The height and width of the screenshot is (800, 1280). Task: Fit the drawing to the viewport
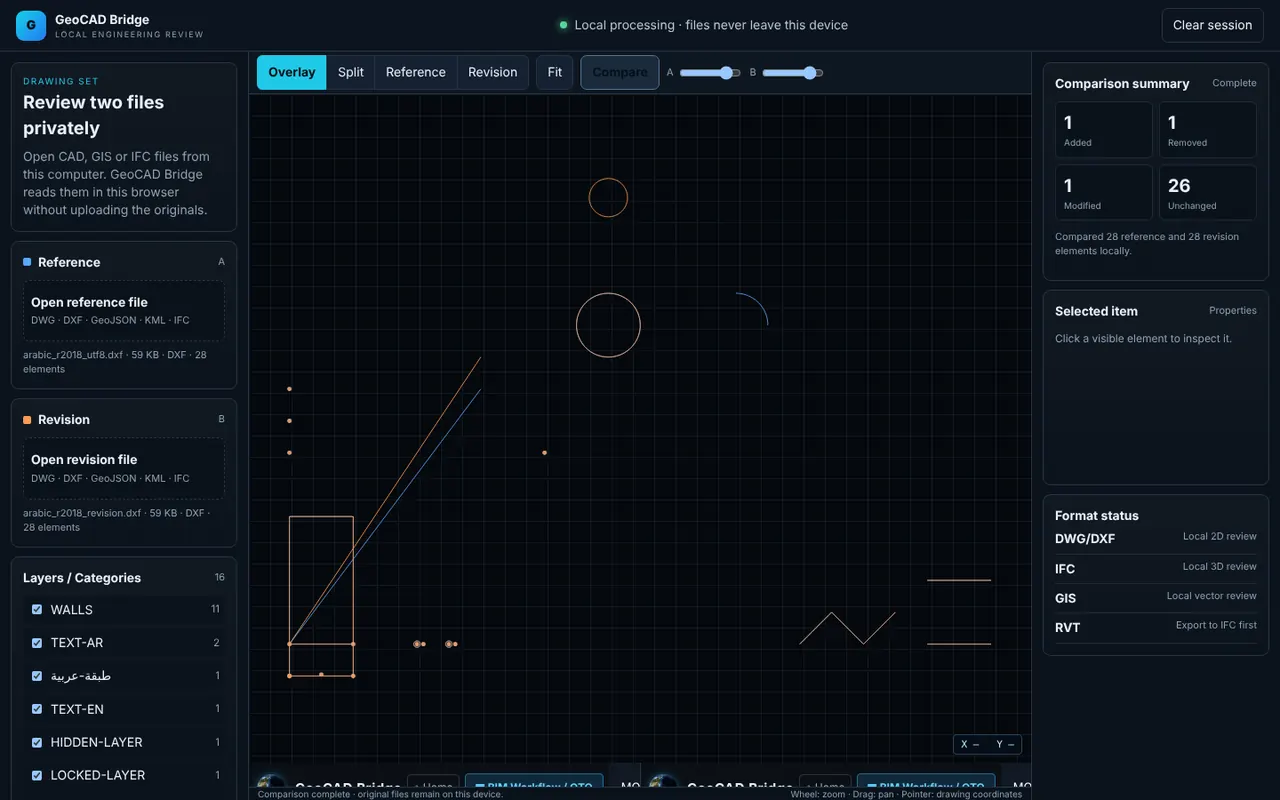pyautogui.click(x=555, y=72)
